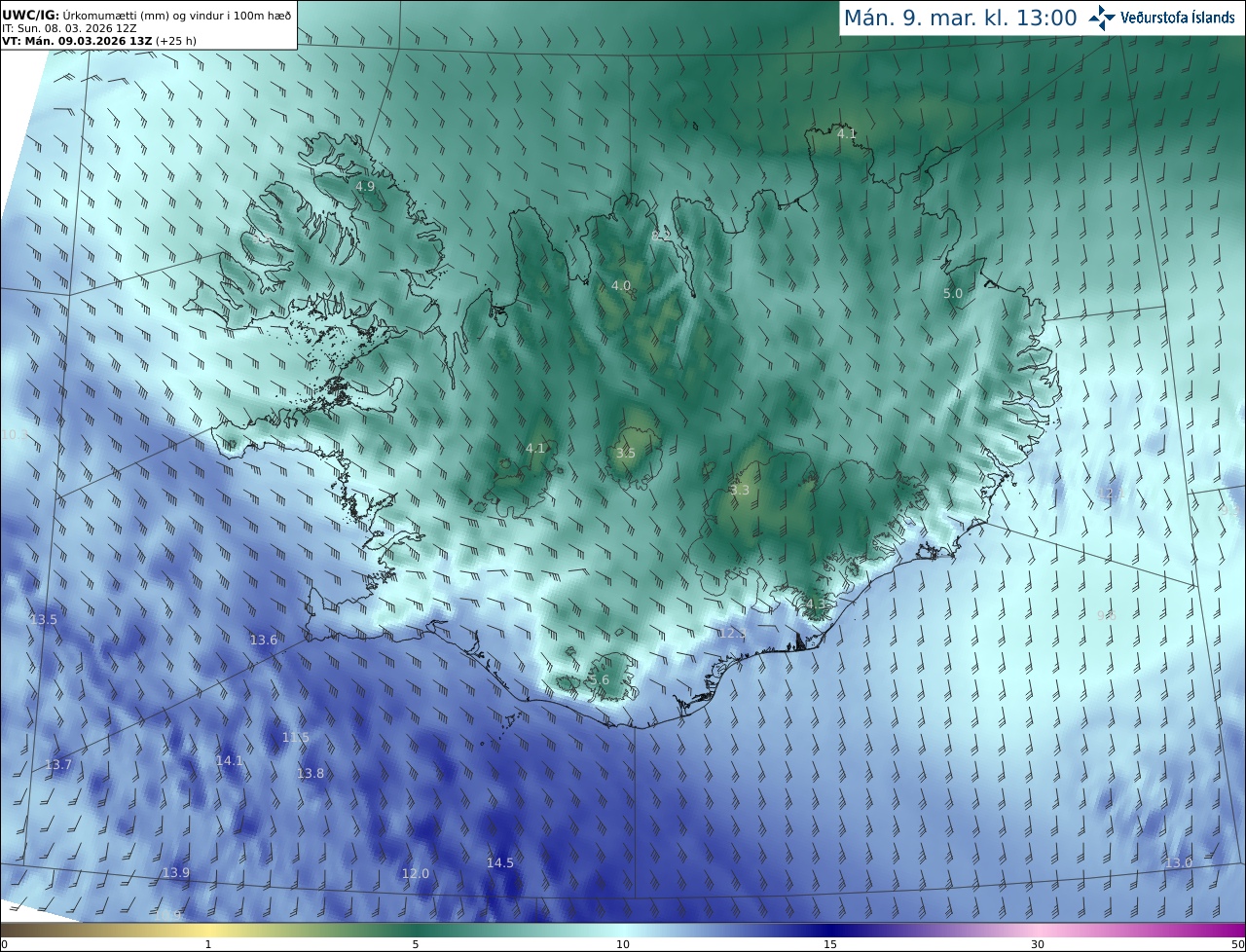This screenshot has height=952, width=1246.
Task: Click the 4.1 value on the northeastern peninsula
Action: pos(847,134)
